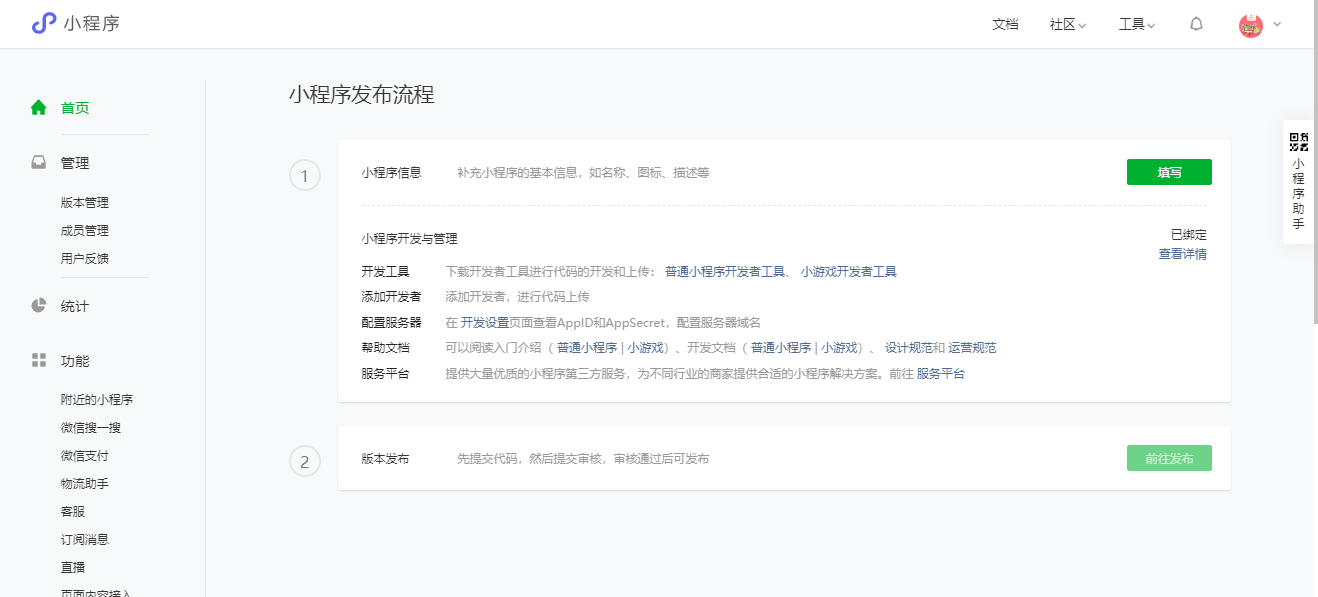
Task: Open account menu arrow beside avatar
Action: [x=1276, y=24]
